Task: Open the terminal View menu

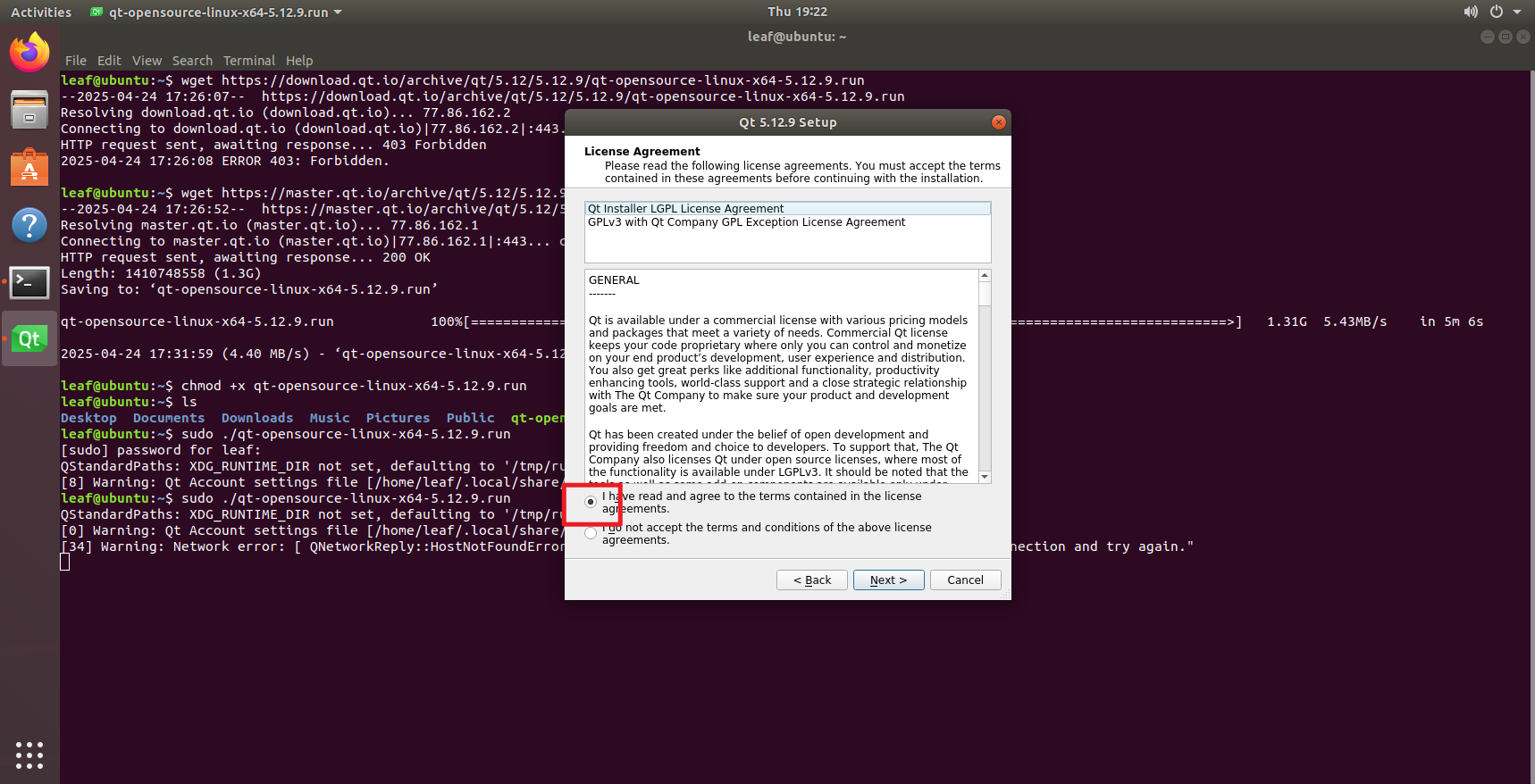Action: [x=147, y=61]
